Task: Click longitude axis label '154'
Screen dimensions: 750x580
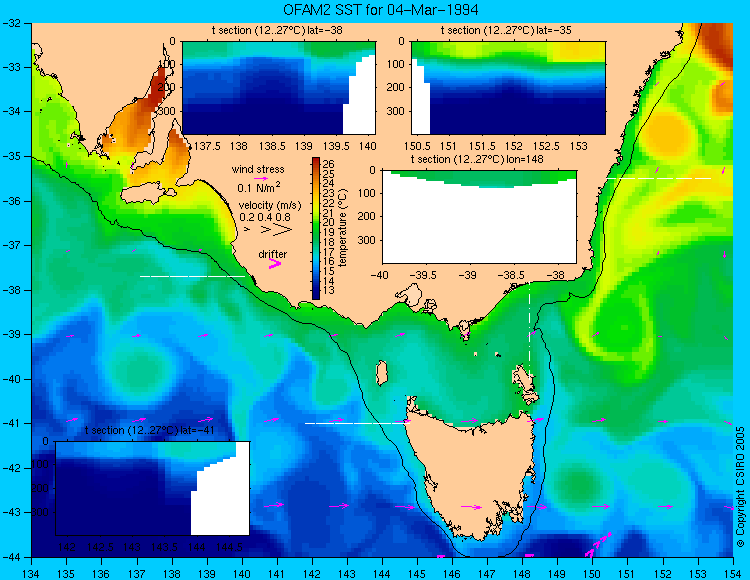Action: 732,574
